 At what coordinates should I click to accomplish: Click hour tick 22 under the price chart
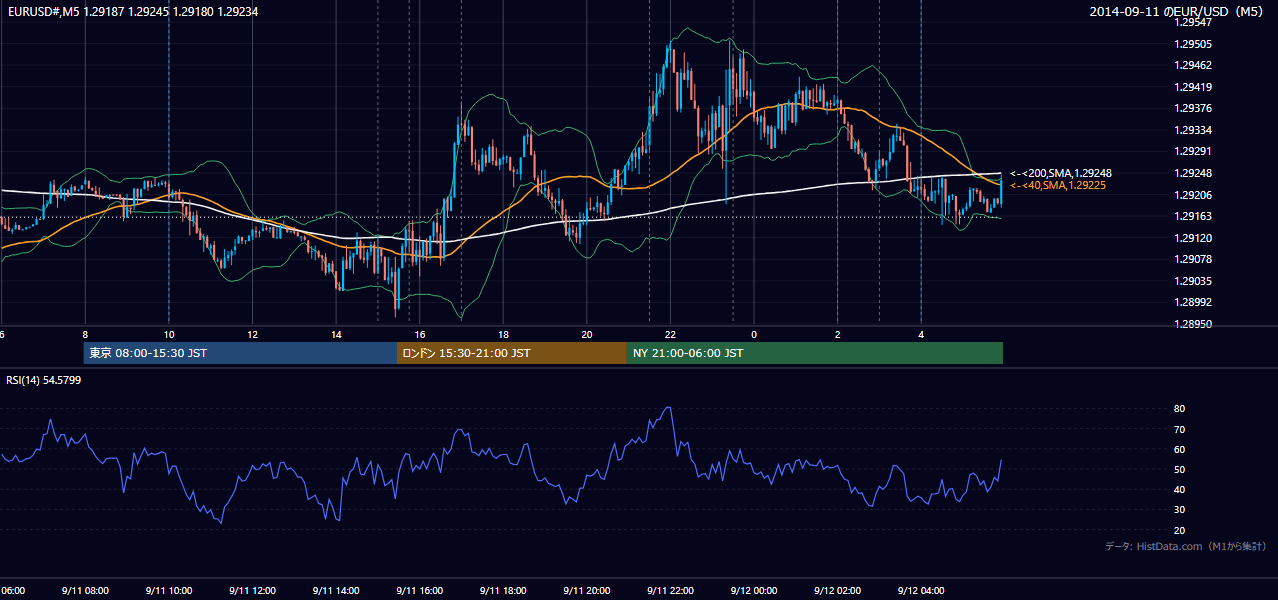point(670,334)
